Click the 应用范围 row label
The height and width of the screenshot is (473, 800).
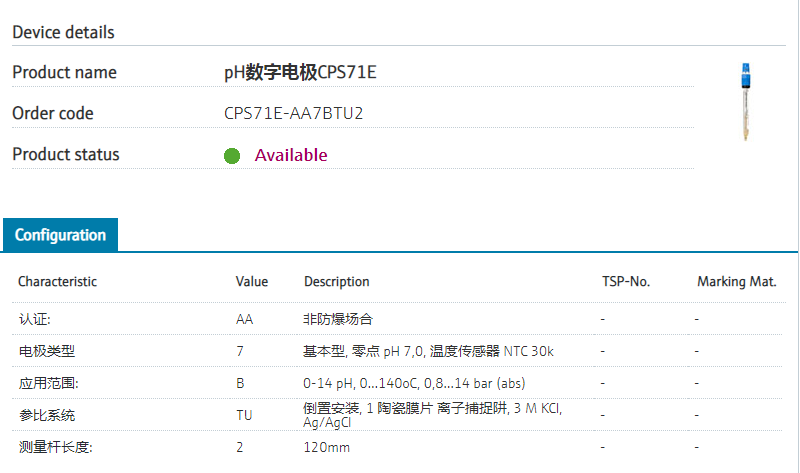point(48,383)
